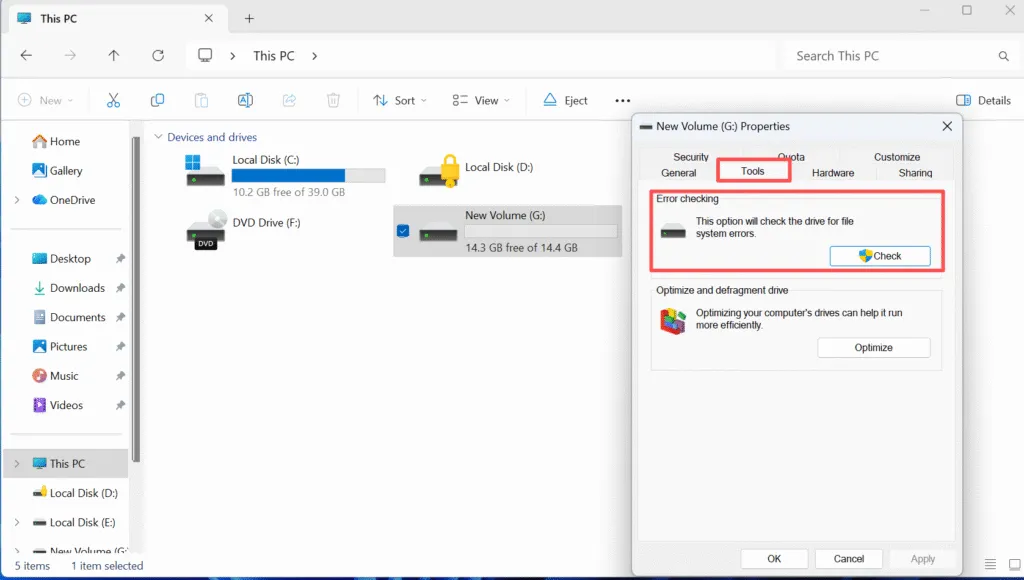This screenshot has width=1024, height=580.
Task: Click the Delete icon in the toolbar
Action: click(x=333, y=100)
